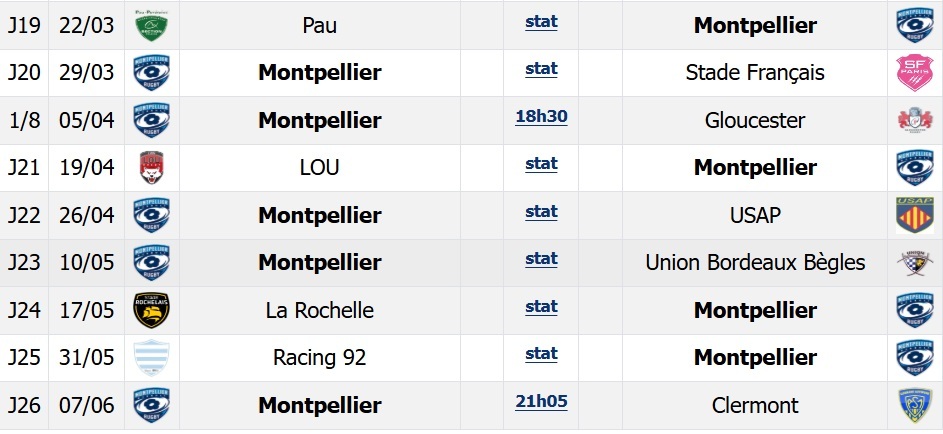Screen dimensions: 943x434
Task: Click the 18h30 kickoff time link
Action: pos(541,117)
